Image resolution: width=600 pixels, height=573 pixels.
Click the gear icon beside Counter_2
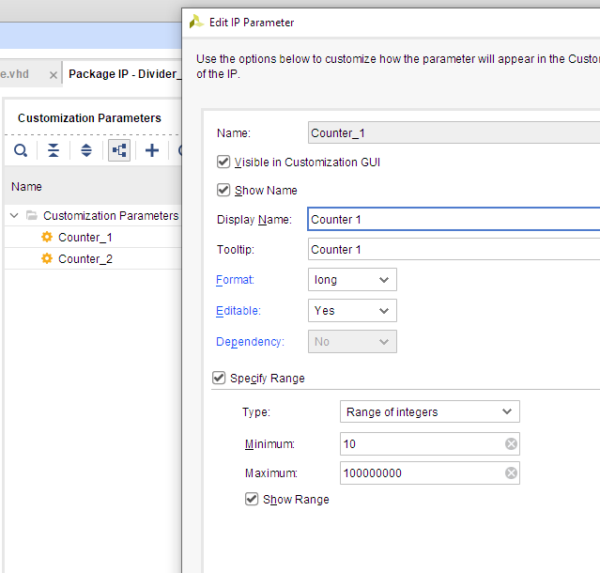pos(46,259)
